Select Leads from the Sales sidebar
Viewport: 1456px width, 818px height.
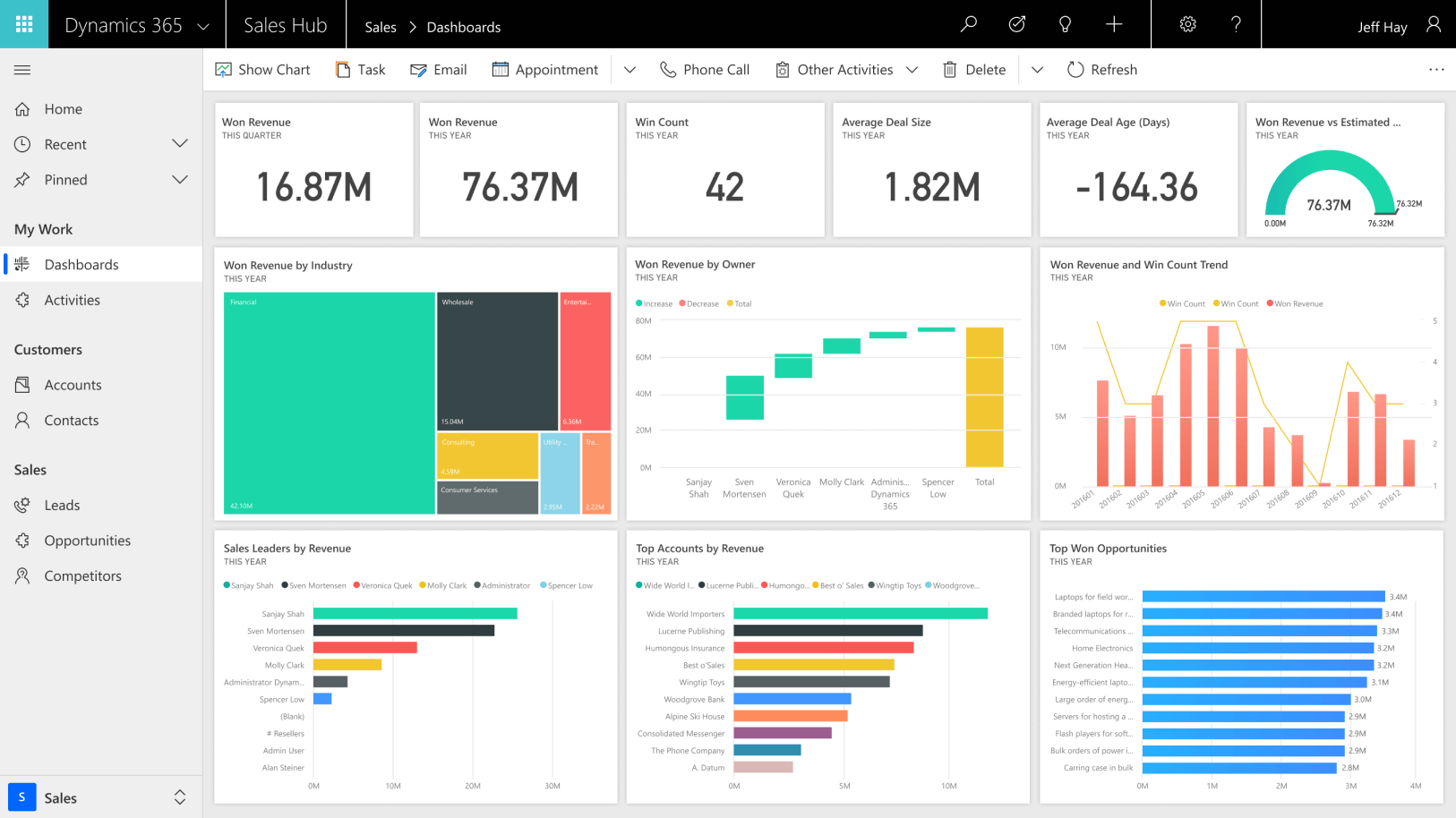pos(62,505)
